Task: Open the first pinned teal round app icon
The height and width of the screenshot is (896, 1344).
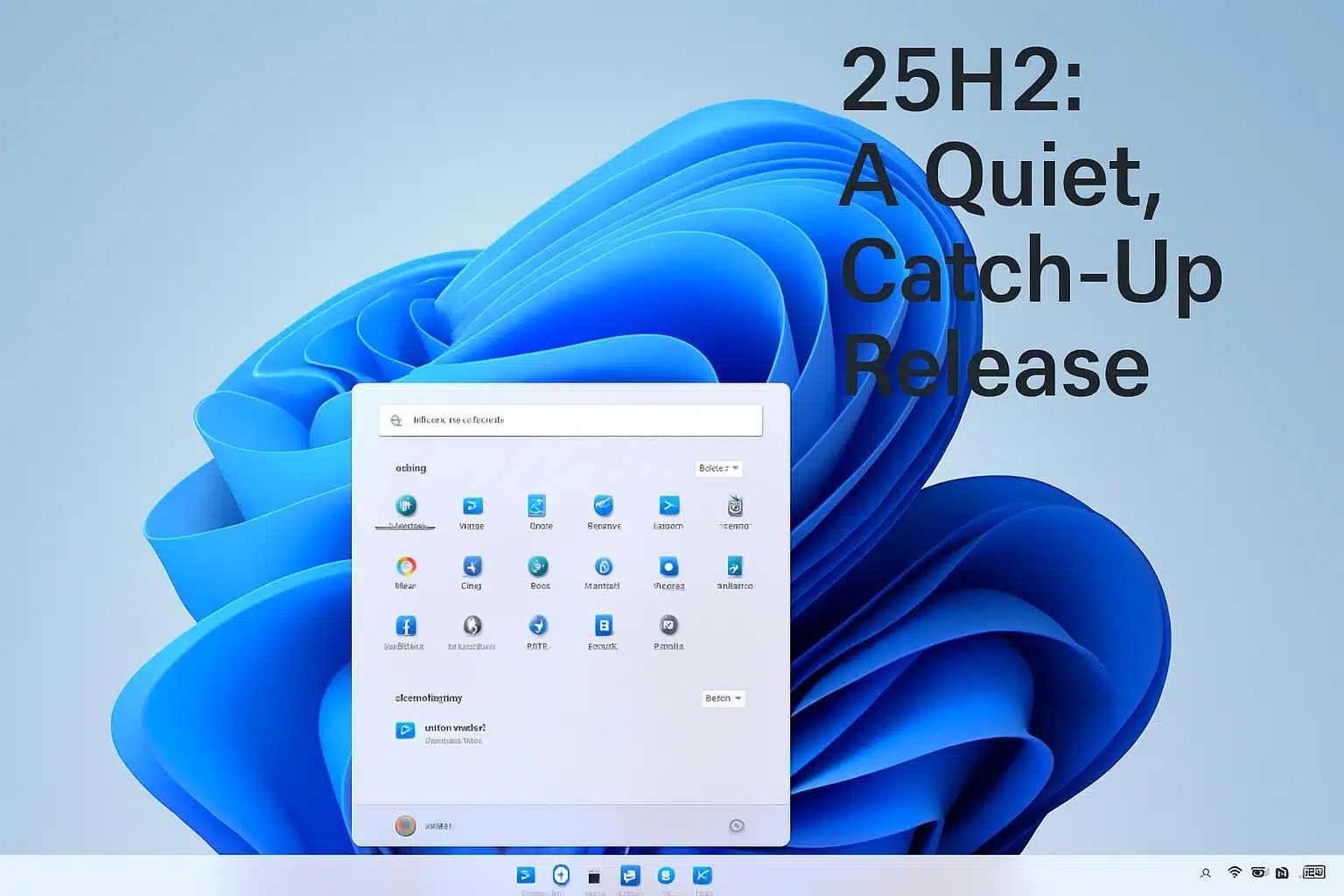Action: coord(406,505)
